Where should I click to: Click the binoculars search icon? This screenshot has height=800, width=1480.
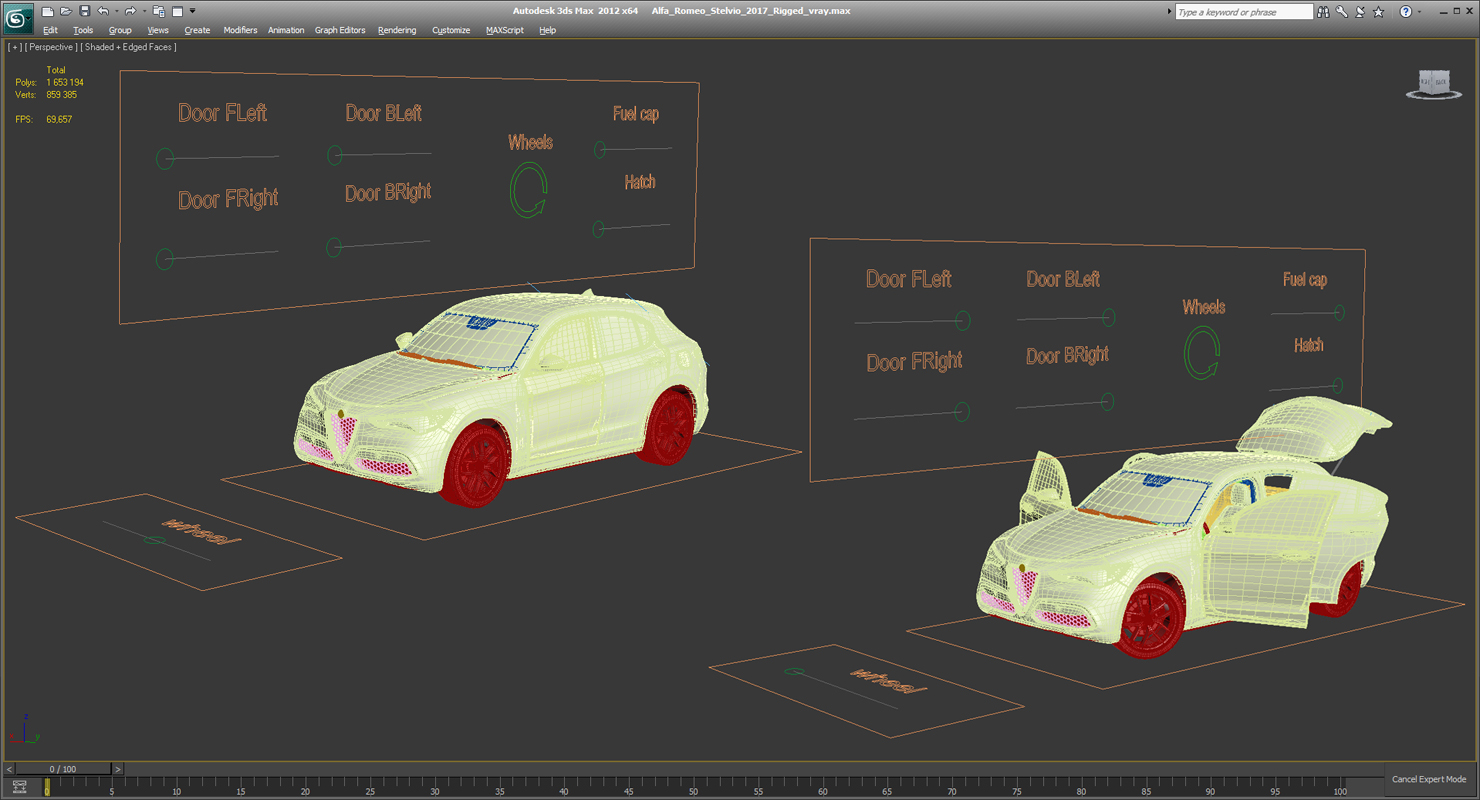(x=1323, y=12)
